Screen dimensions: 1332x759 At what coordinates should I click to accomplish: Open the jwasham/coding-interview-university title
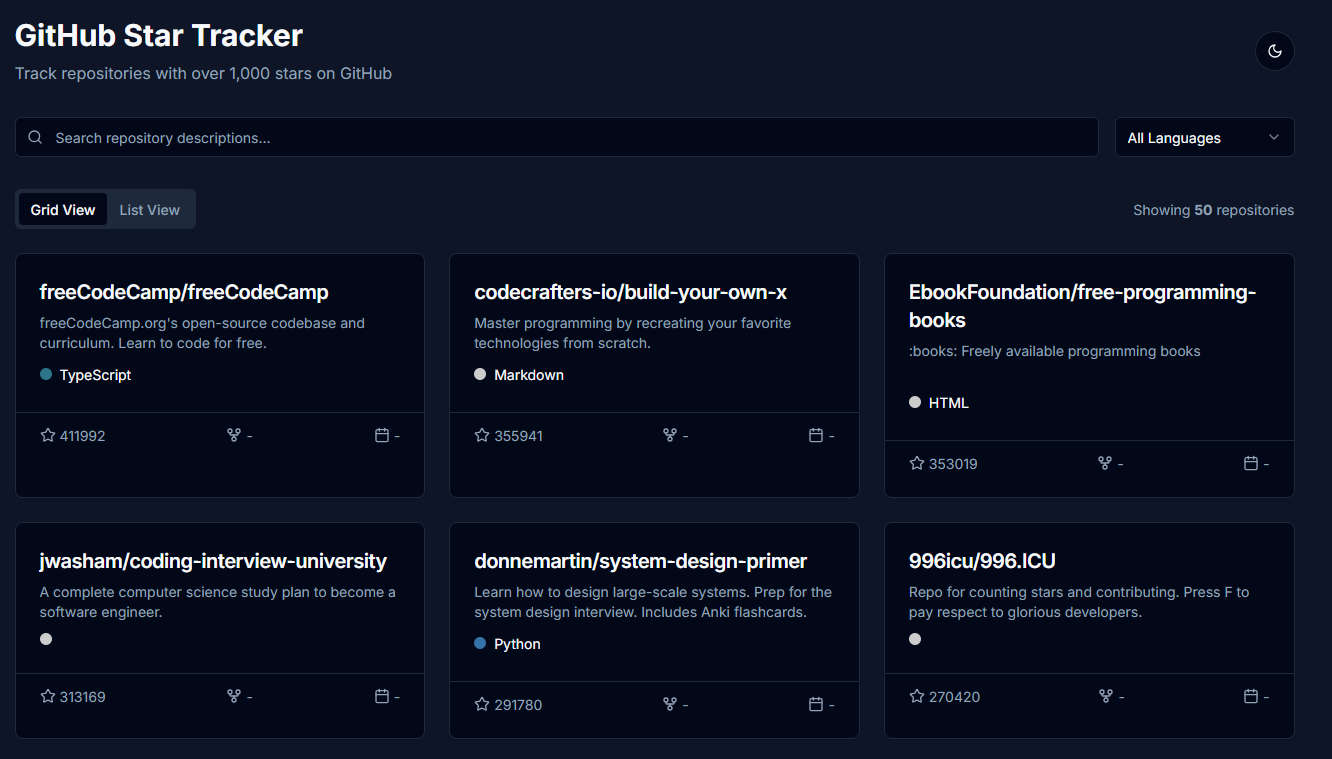pyautogui.click(x=213, y=561)
